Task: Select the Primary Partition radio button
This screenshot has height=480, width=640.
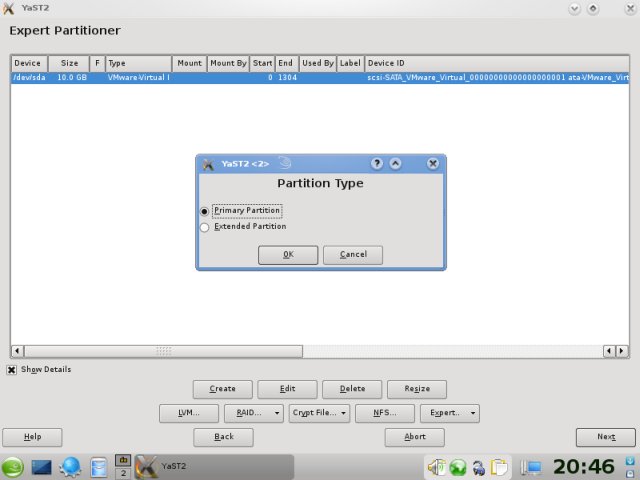Action: click(204, 211)
